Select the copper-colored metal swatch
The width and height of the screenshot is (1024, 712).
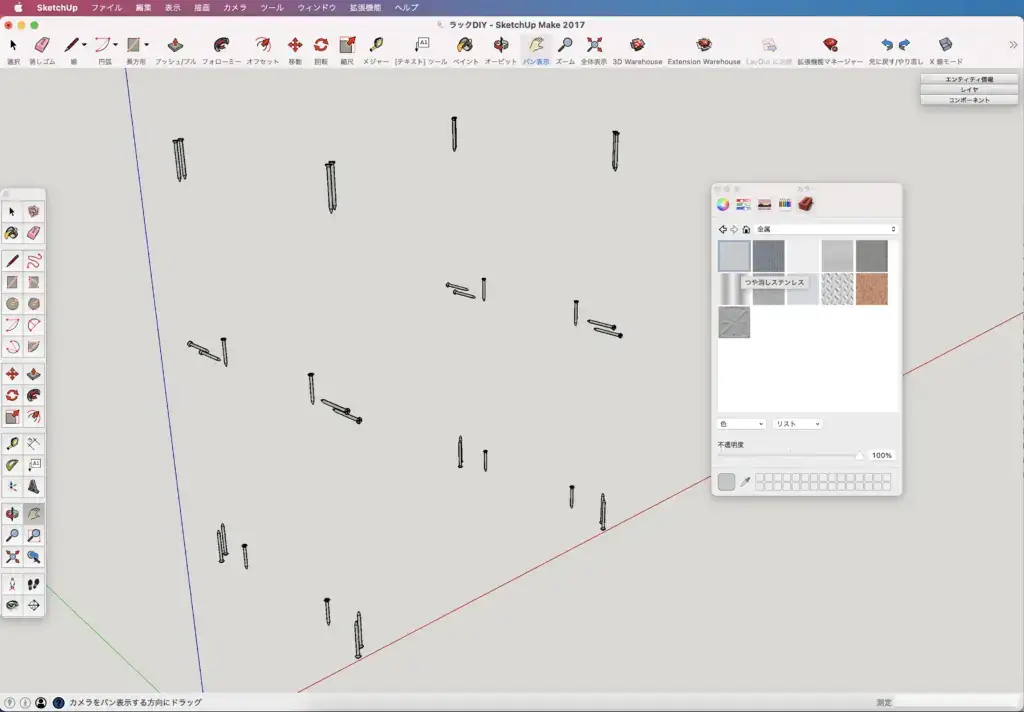[871, 289]
